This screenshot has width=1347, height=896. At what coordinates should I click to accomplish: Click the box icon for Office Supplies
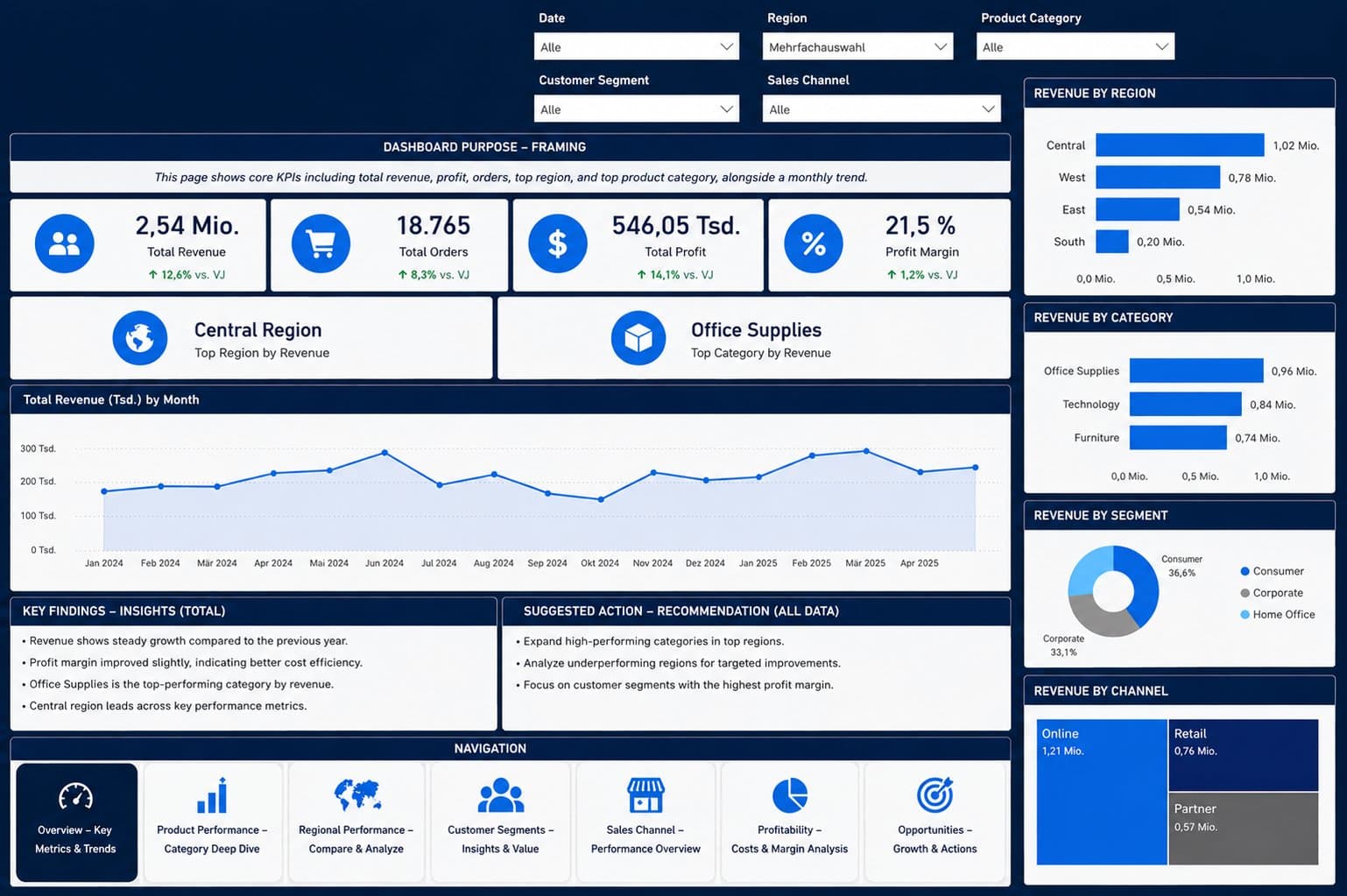pos(638,338)
